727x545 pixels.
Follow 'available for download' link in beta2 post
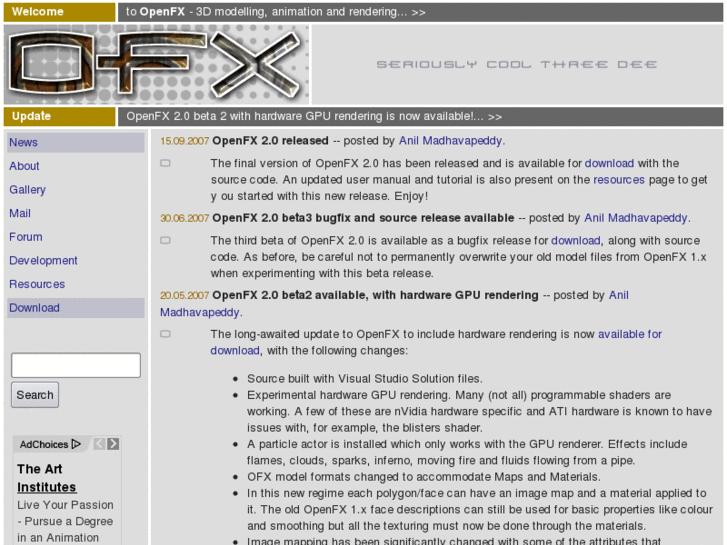point(630,334)
